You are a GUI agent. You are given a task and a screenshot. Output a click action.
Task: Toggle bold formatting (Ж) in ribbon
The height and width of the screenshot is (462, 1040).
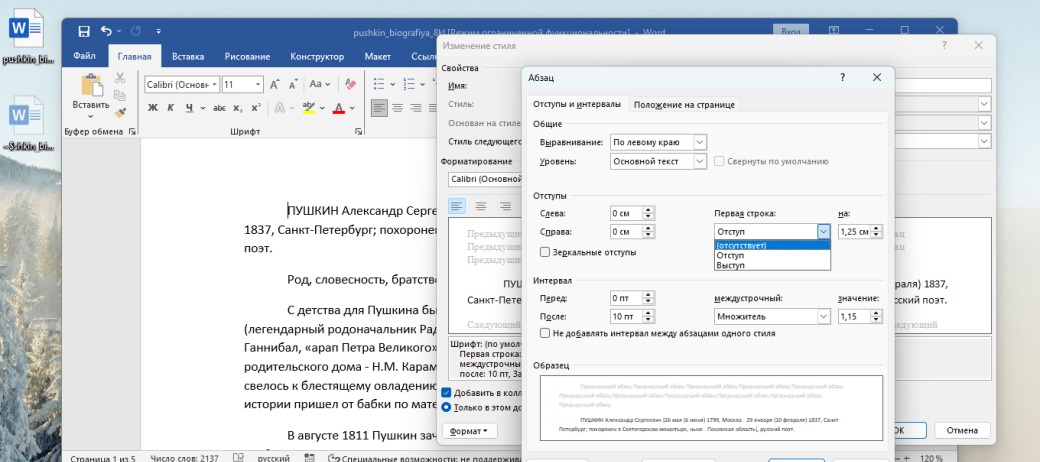click(153, 108)
